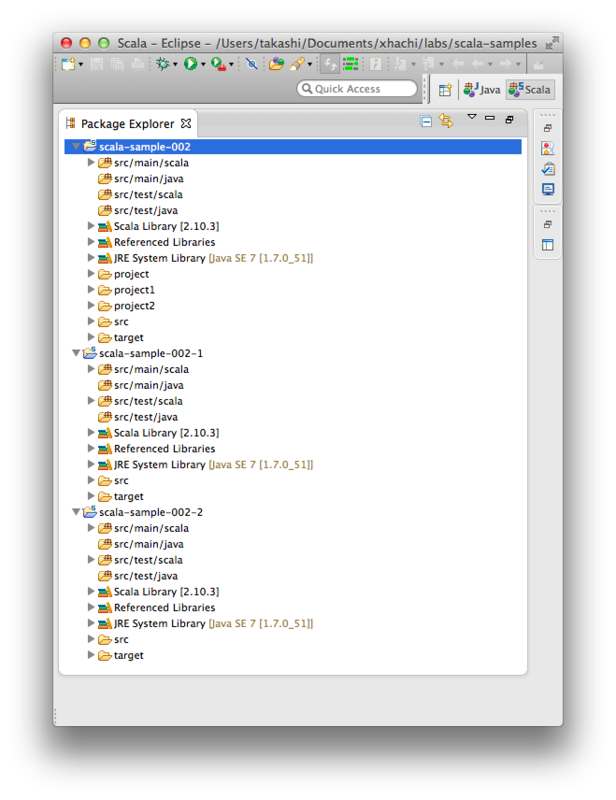The height and width of the screenshot is (800, 616).
Task: Maximize the Package Explorer view
Action: tap(509, 119)
